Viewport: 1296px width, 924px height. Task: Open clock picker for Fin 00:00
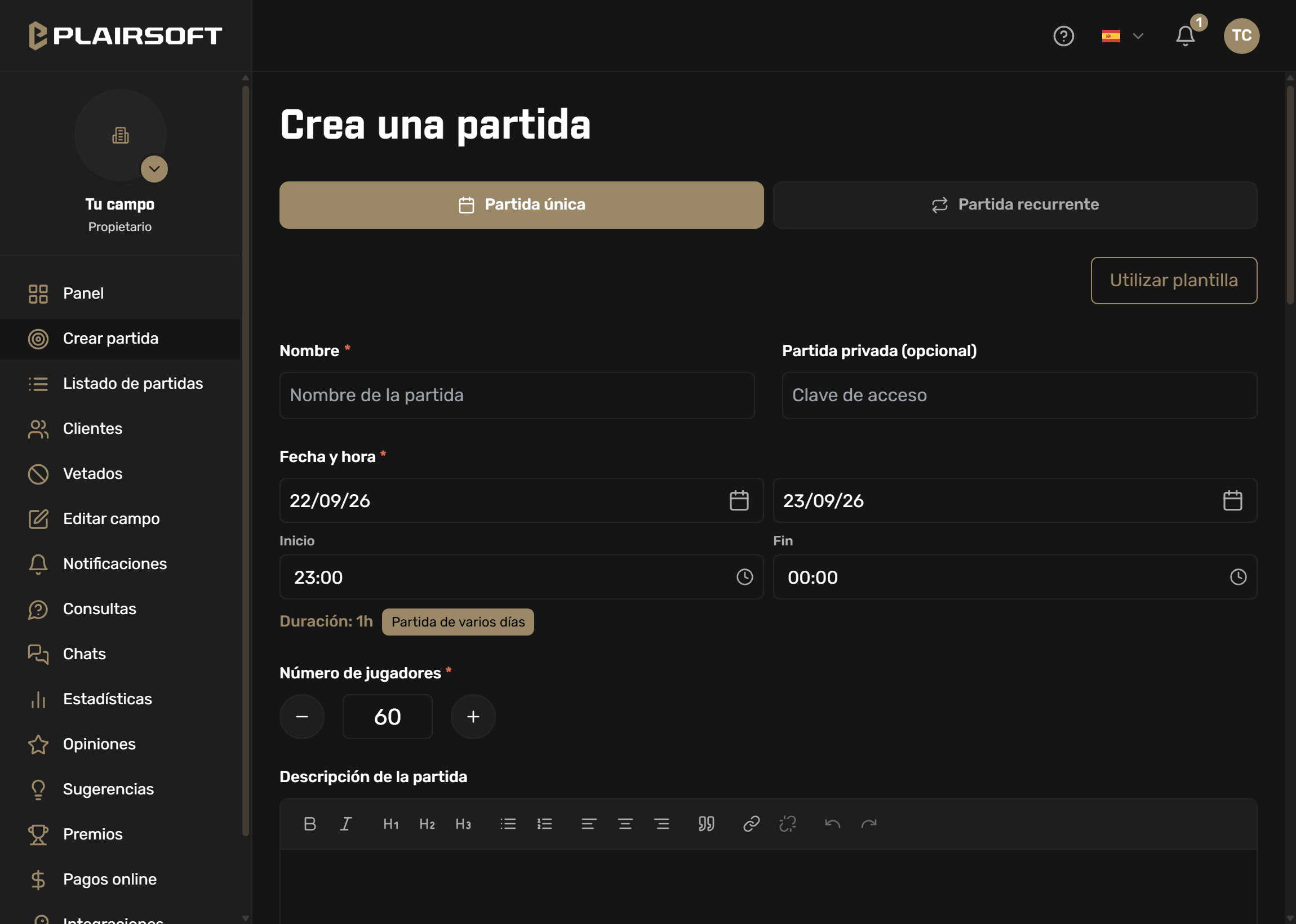click(x=1238, y=577)
